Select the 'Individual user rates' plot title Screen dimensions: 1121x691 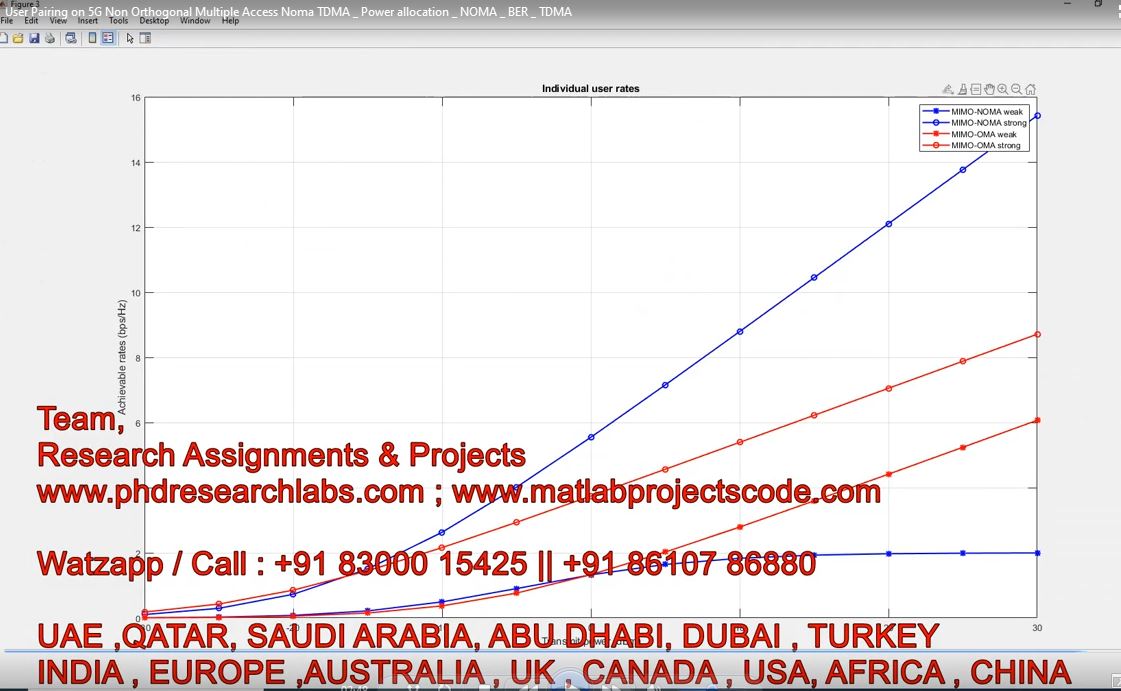(x=591, y=89)
